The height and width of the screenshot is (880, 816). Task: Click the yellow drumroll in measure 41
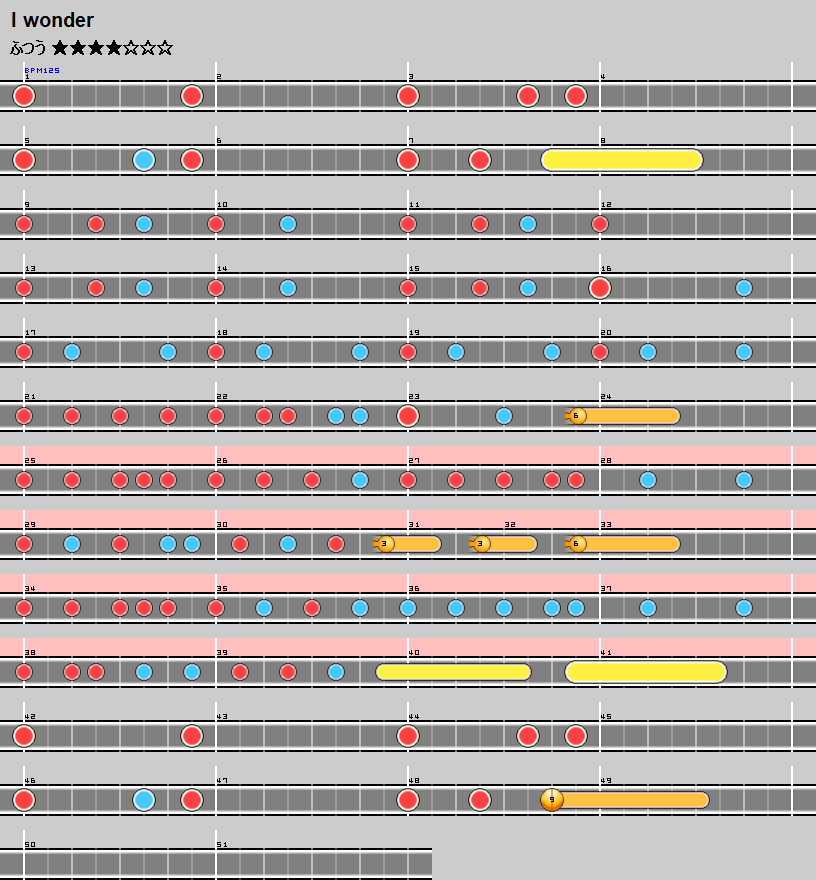[x=646, y=672]
